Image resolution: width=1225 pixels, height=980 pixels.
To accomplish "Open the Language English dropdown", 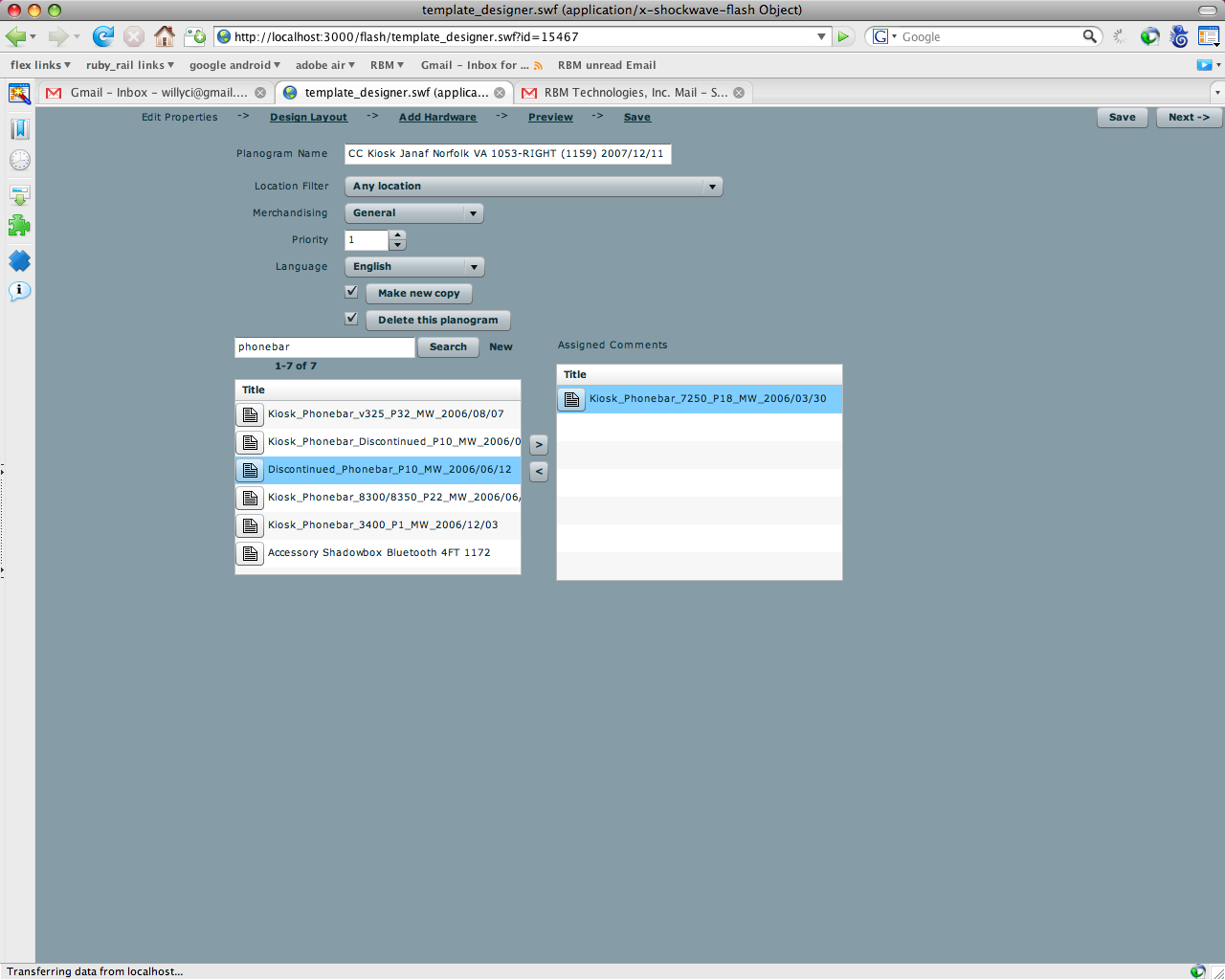I will 474,266.
